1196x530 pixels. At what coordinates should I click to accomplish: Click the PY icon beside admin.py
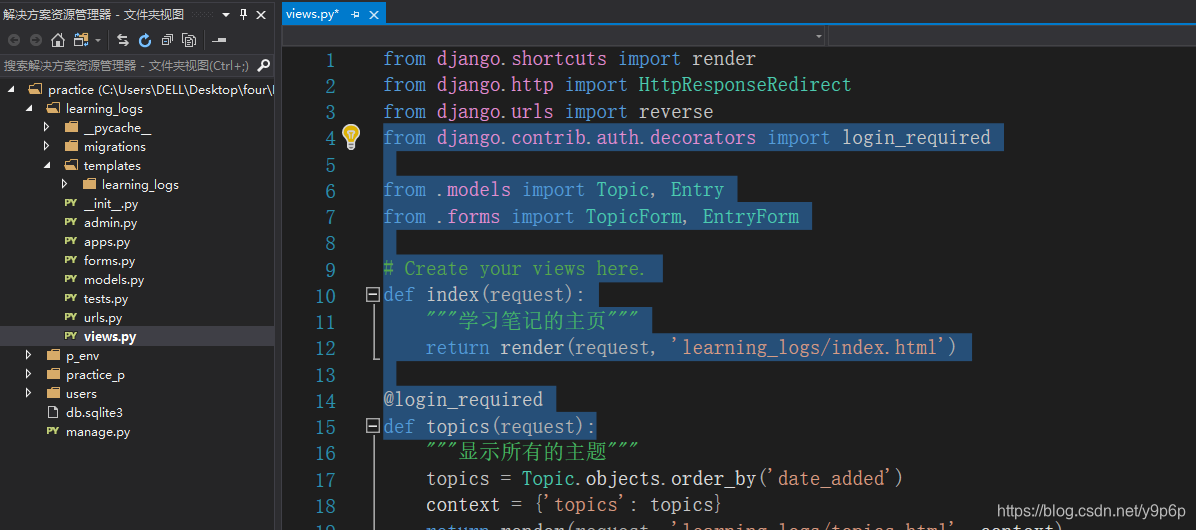click(x=71, y=222)
